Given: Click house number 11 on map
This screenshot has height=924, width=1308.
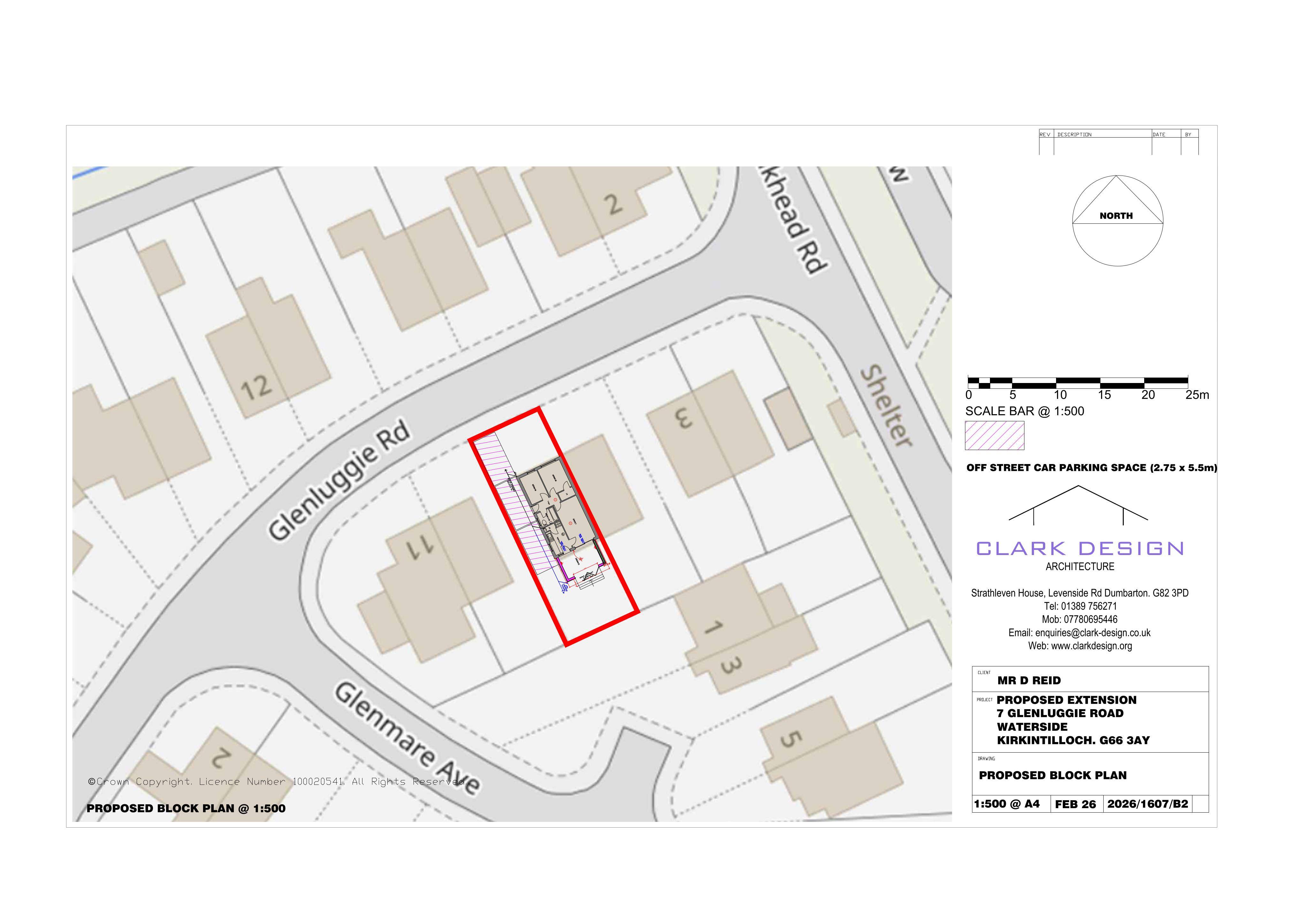Looking at the screenshot, I should click(x=420, y=548).
